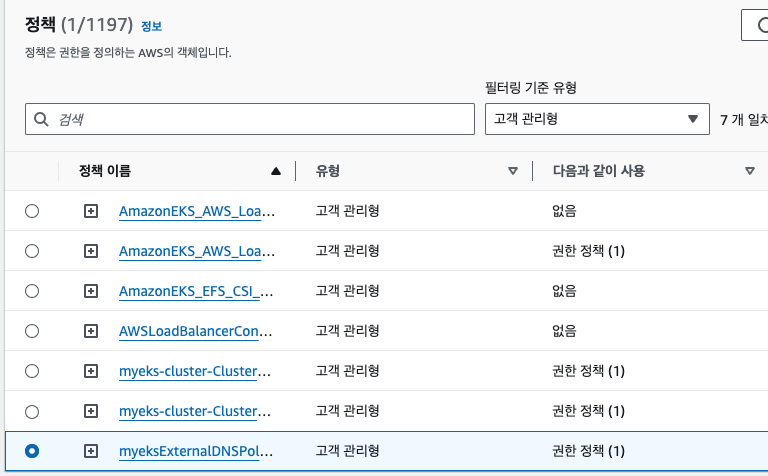Expand details of the AWSLoadBalancerCon policy row
768x476 pixels.
[91, 331]
